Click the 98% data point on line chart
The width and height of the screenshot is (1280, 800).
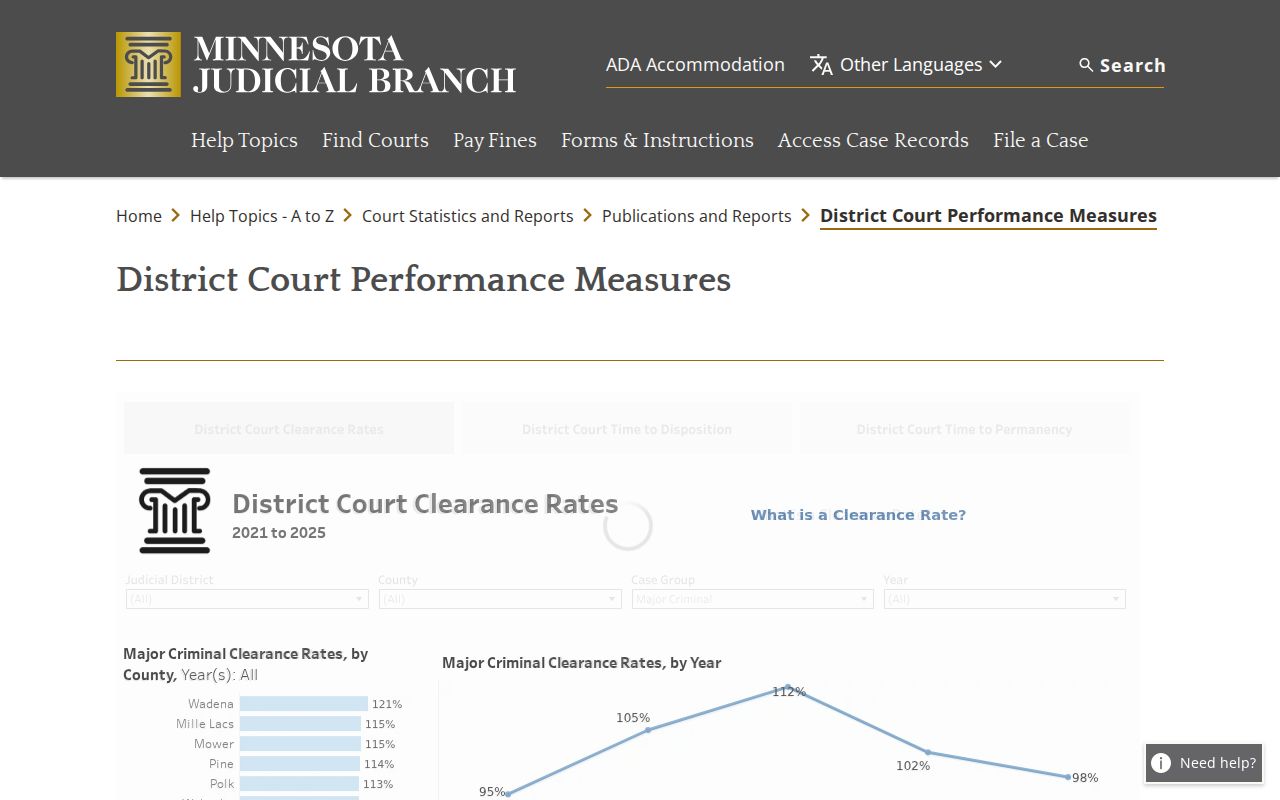tap(1068, 777)
